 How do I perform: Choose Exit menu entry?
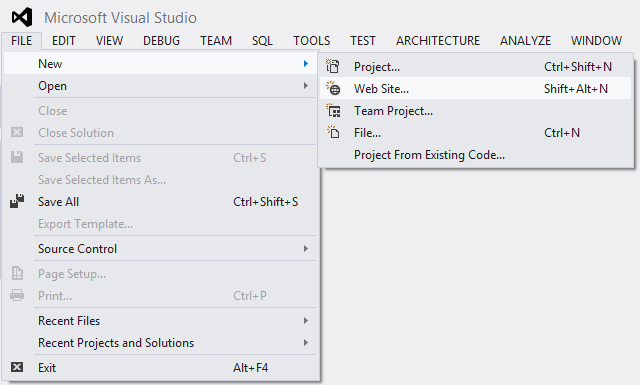(160, 367)
